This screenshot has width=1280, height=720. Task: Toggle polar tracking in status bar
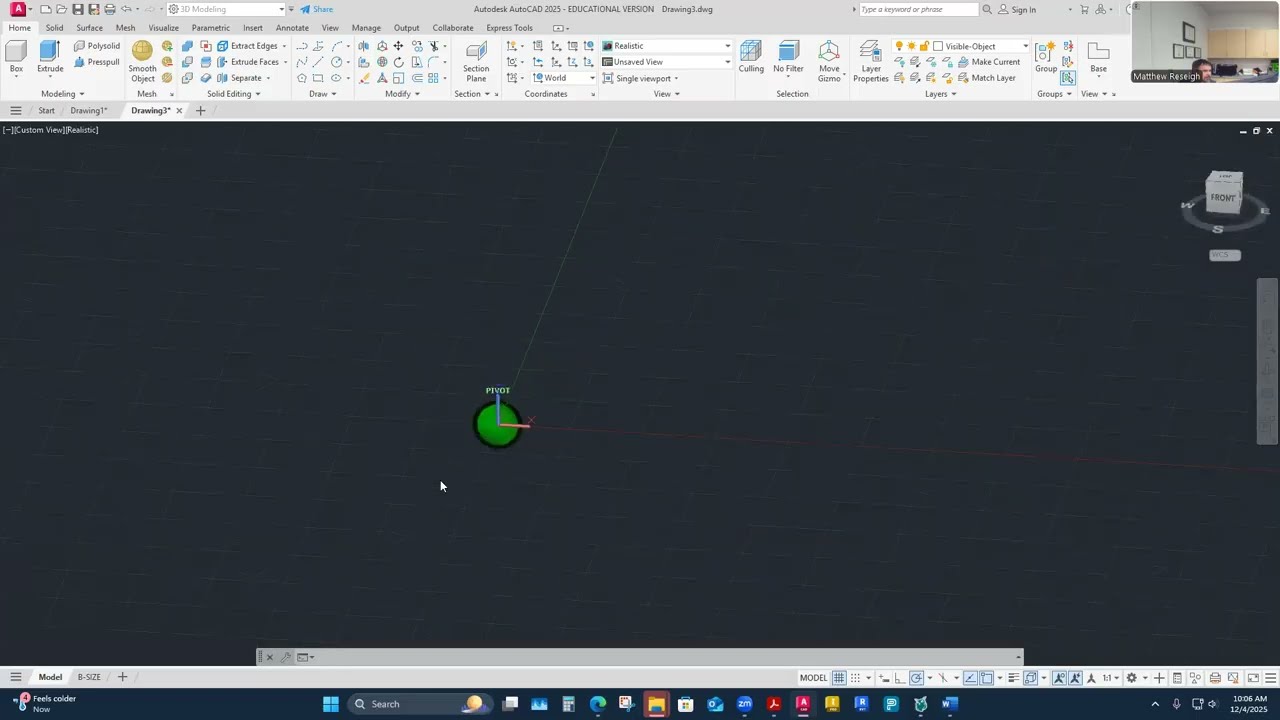point(915,678)
